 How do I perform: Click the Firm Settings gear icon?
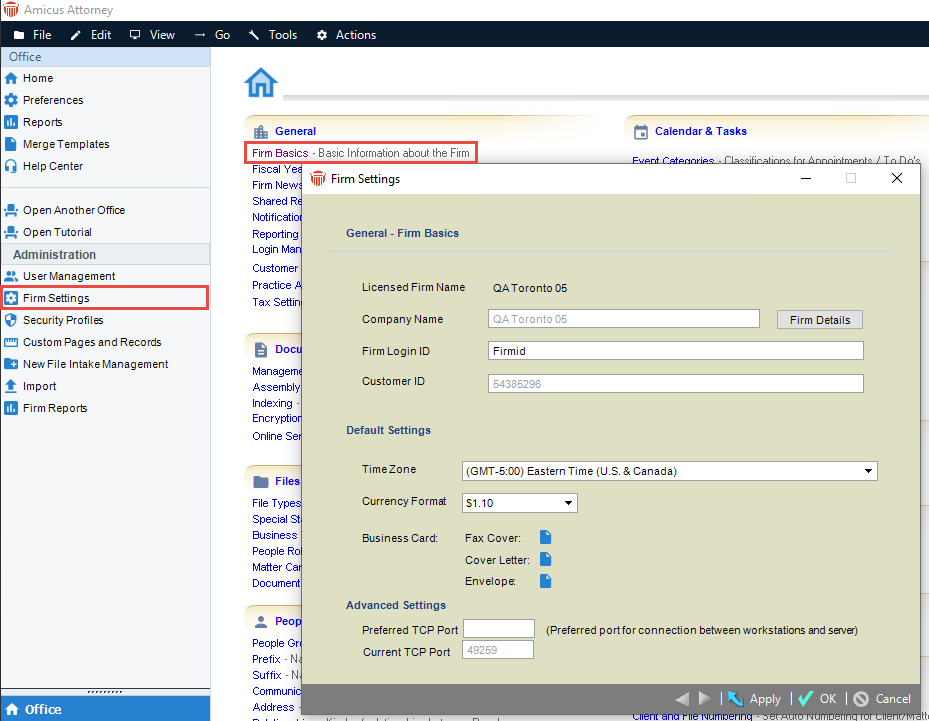pos(11,298)
